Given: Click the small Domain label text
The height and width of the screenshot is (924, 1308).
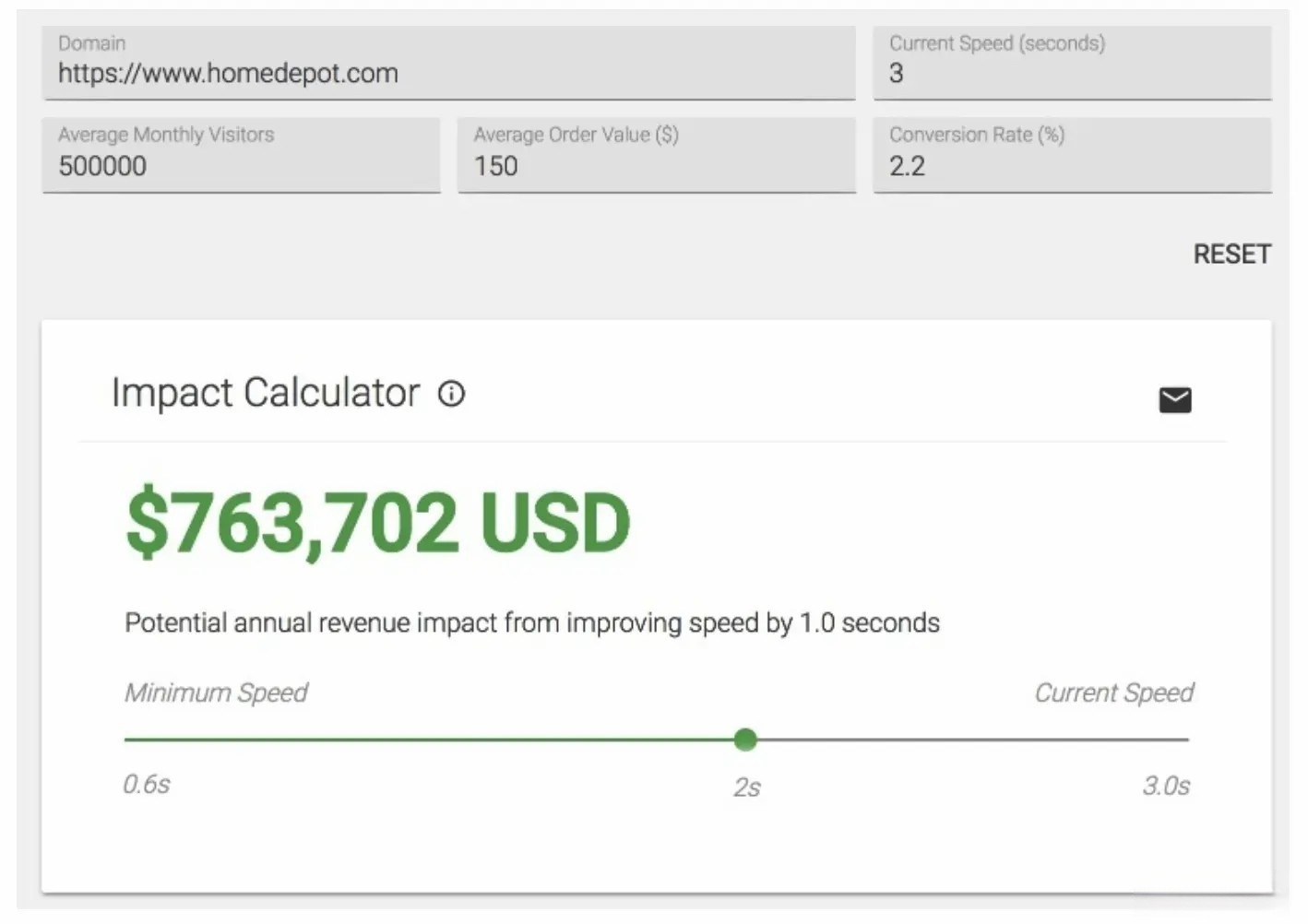Looking at the screenshot, I should (x=91, y=43).
